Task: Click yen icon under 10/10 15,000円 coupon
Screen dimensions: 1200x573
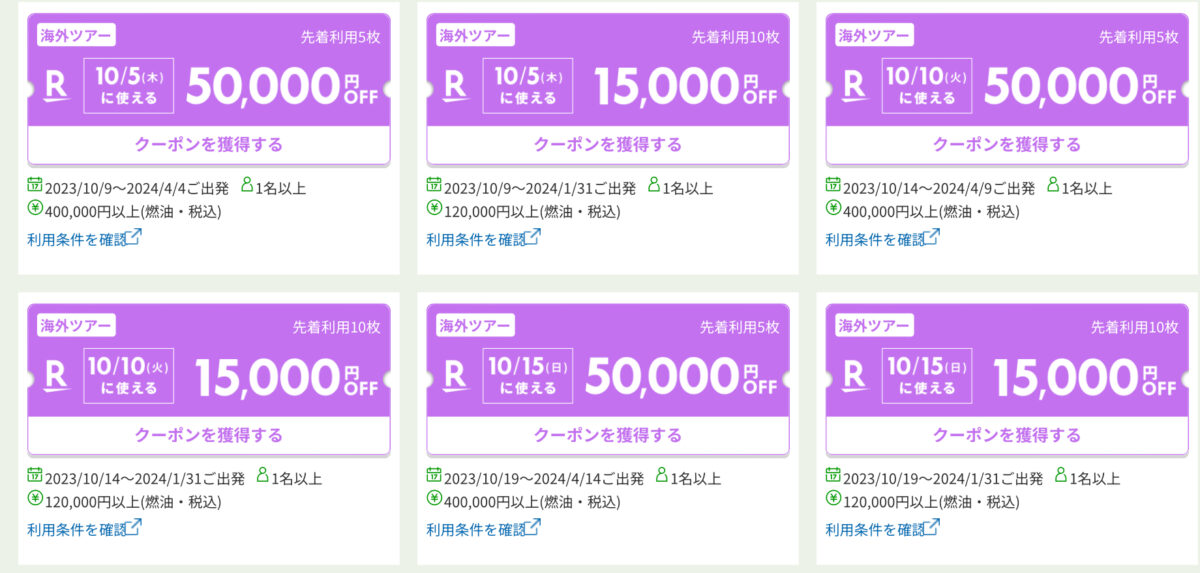Action: coord(35,500)
